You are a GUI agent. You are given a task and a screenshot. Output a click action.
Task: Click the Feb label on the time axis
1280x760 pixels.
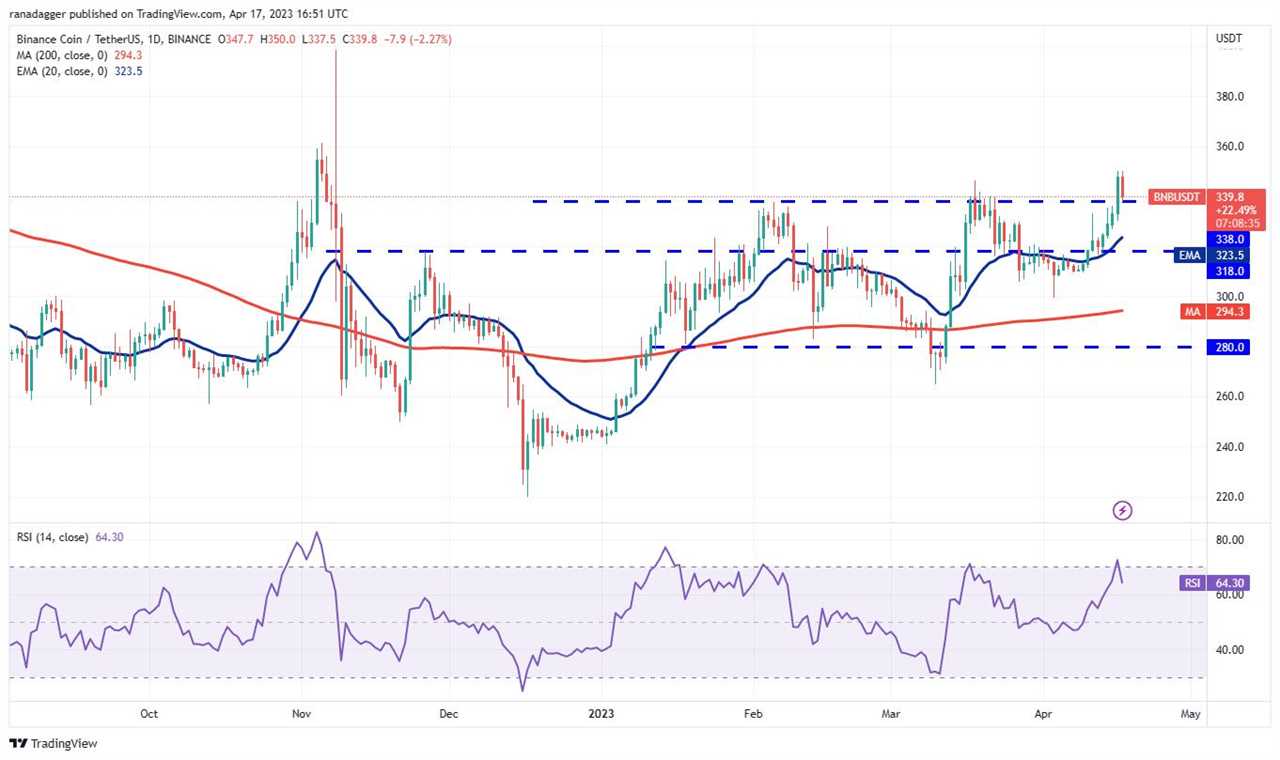click(x=753, y=714)
